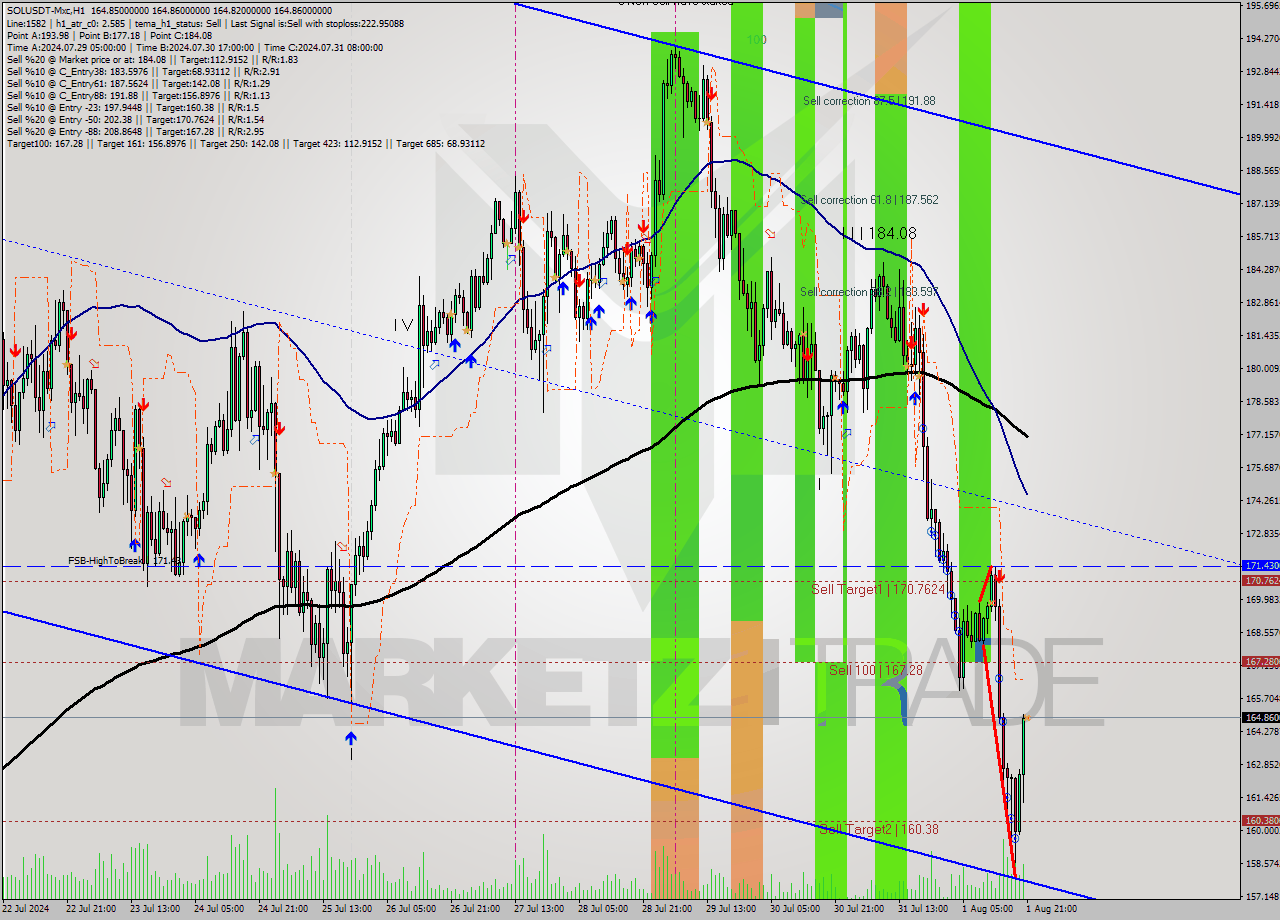Click the red 160.380 price tag
The height and width of the screenshot is (920, 1280).
pyautogui.click(x=1260, y=821)
